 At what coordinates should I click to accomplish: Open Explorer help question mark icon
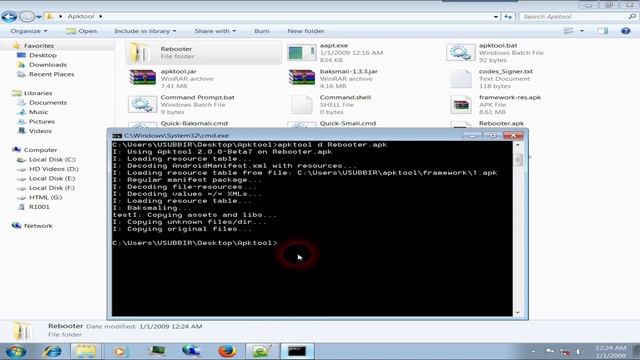pyautogui.click(x=625, y=31)
